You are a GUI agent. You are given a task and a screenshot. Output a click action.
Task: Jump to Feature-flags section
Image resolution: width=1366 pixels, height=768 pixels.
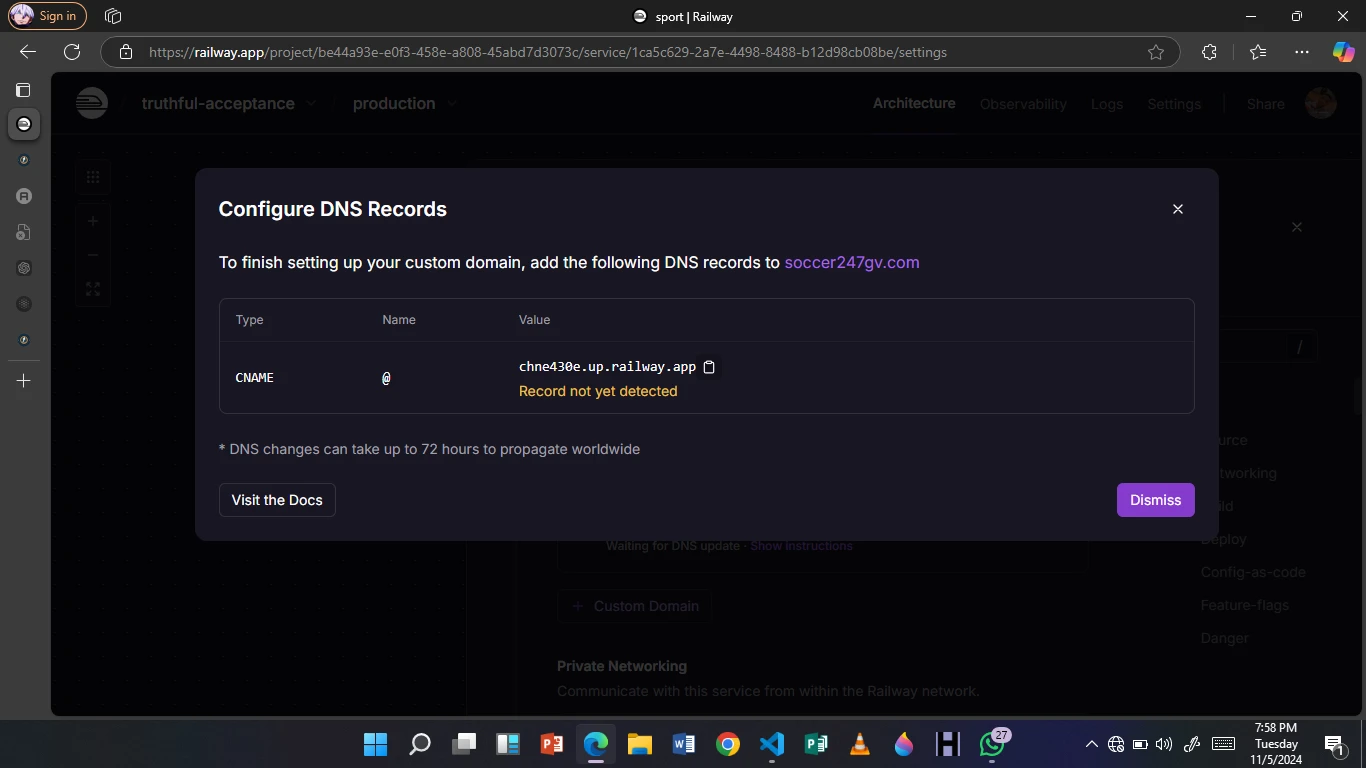[1245, 605]
